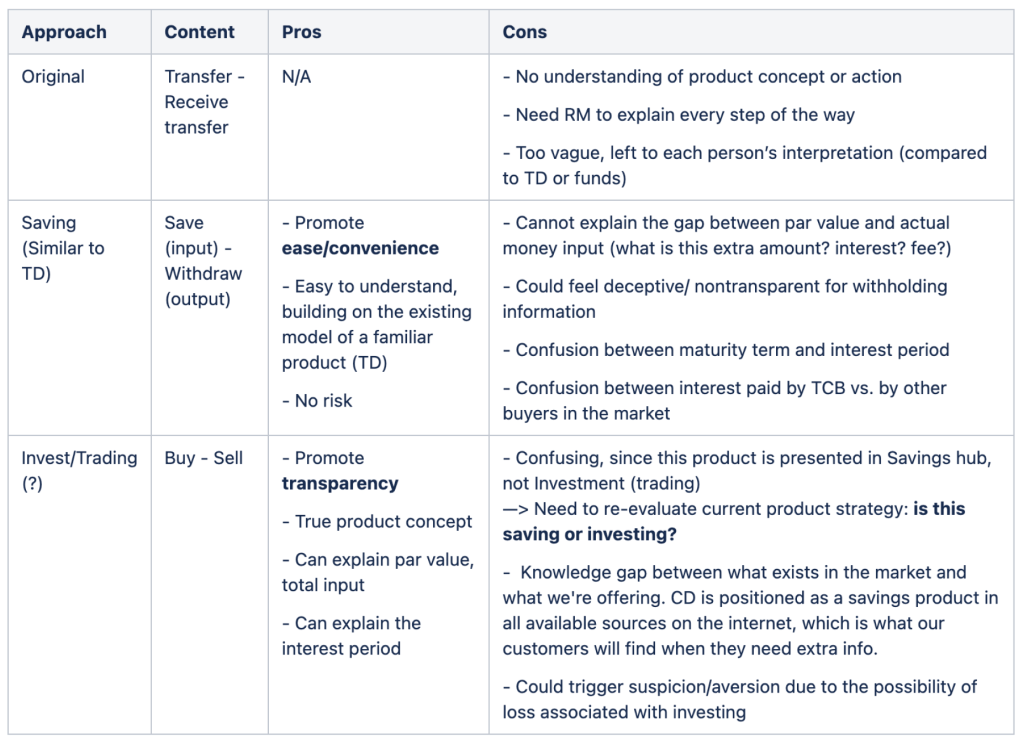
Task: Click the Content column header
Action: pos(200,32)
